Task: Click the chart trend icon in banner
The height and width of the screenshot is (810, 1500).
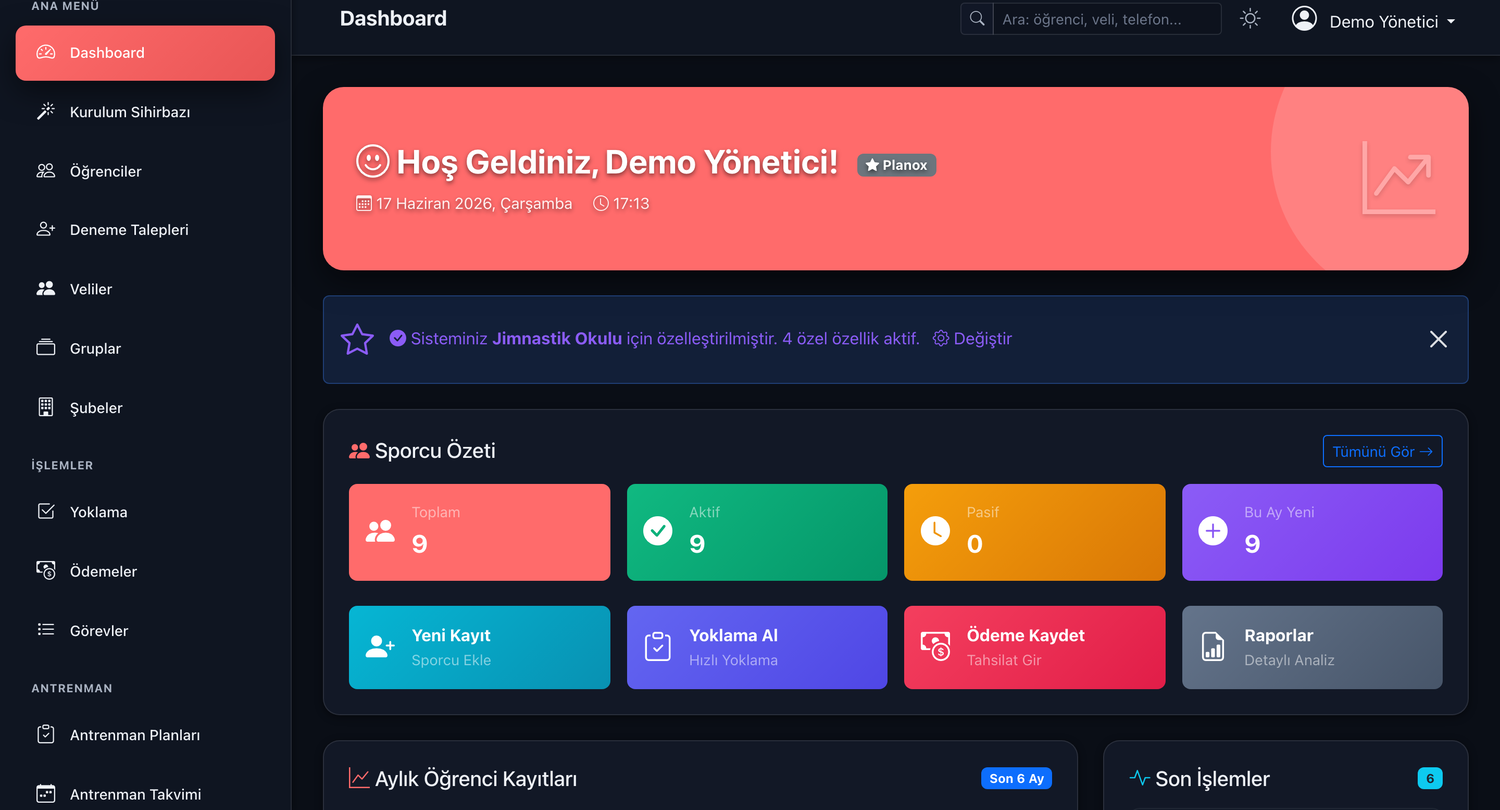Action: (x=1399, y=178)
